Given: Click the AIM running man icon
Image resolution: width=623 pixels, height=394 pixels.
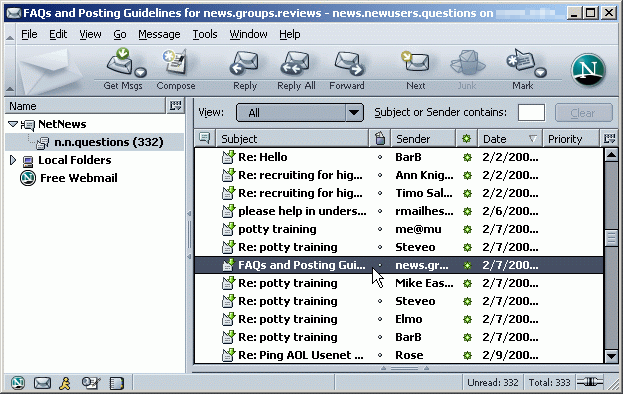Looking at the screenshot, I should (x=65, y=383).
